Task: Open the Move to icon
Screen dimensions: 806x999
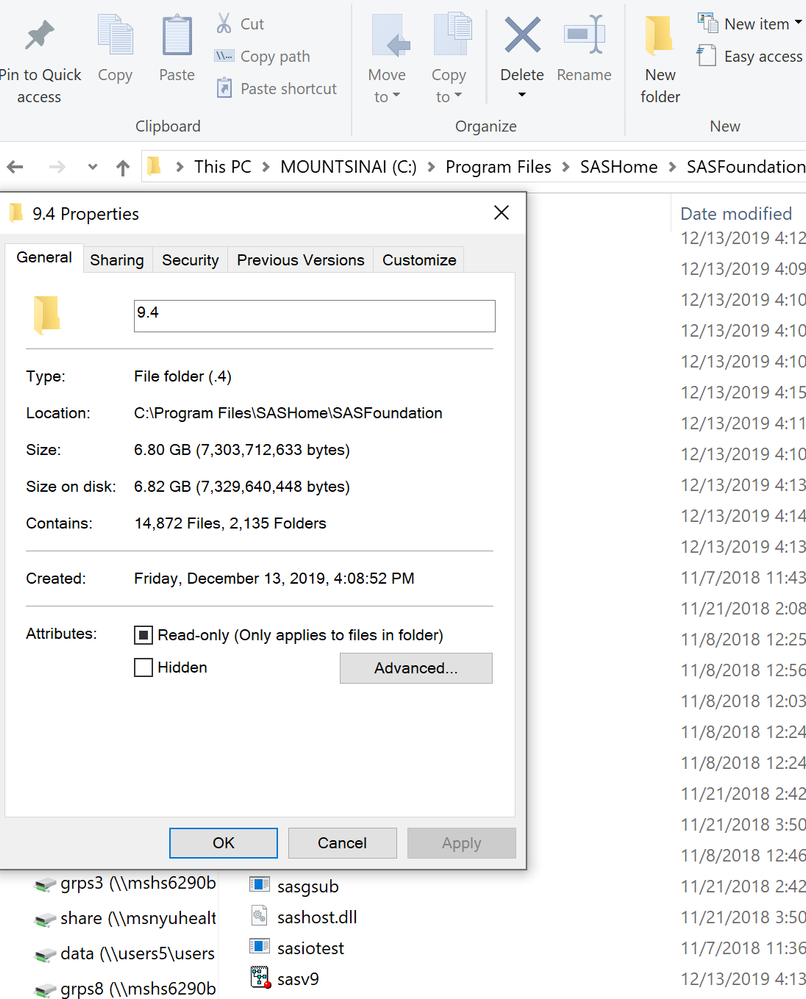Action: point(390,35)
